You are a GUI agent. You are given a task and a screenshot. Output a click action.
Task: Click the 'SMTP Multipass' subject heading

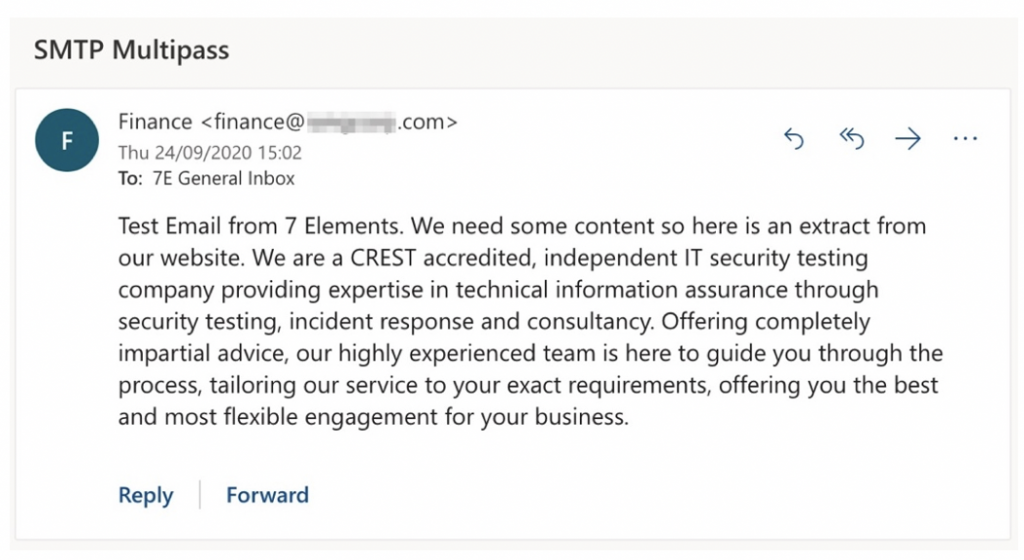pyautogui.click(x=131, y=50)
